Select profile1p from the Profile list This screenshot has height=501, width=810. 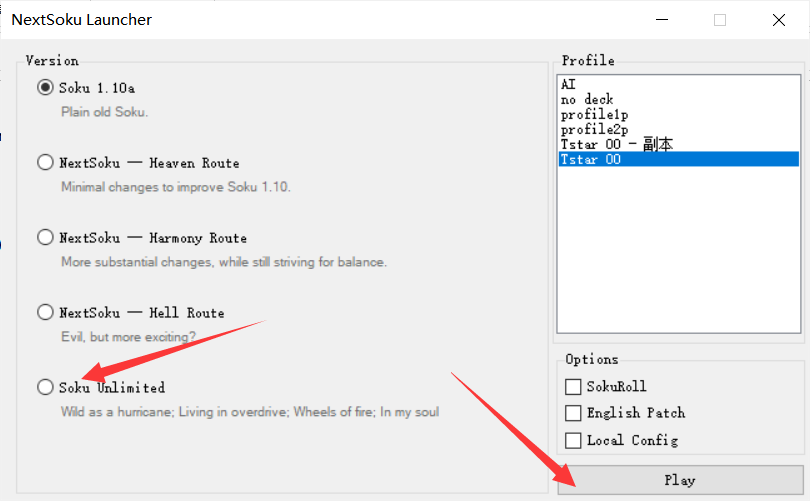594,115
